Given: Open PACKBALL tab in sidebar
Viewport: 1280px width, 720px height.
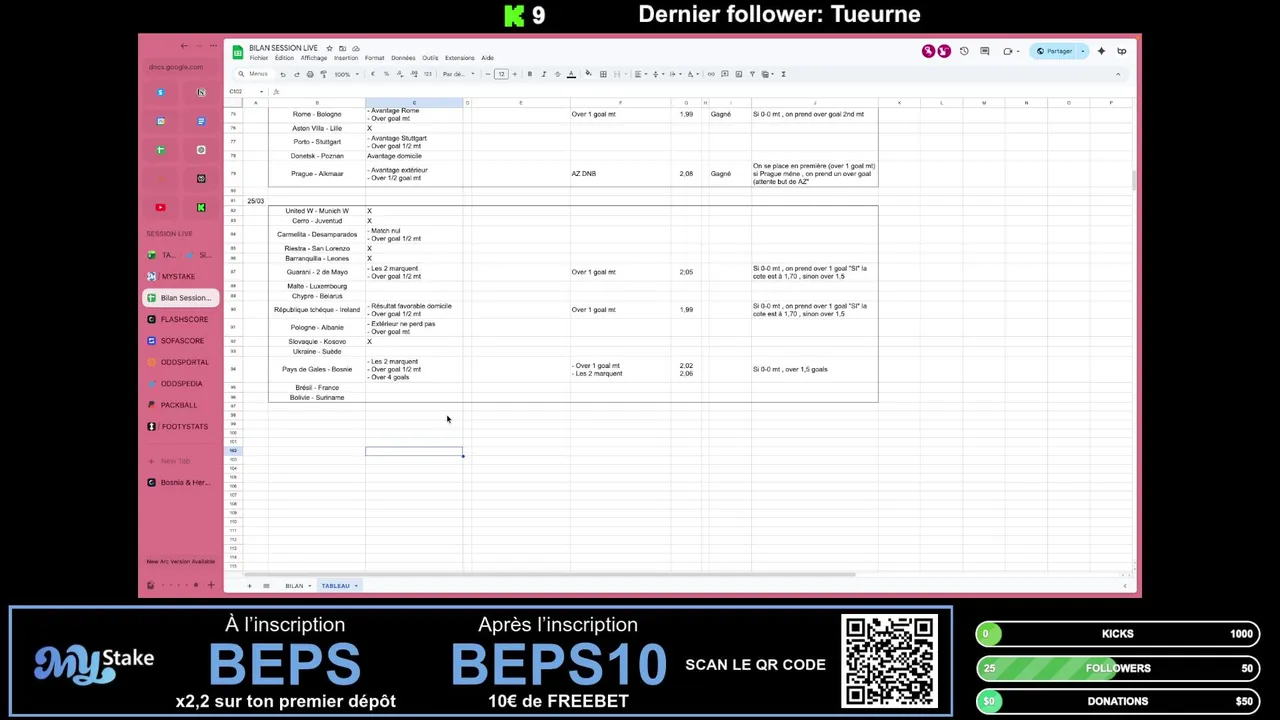Looking at the screenshot, I should coord(178,405).
